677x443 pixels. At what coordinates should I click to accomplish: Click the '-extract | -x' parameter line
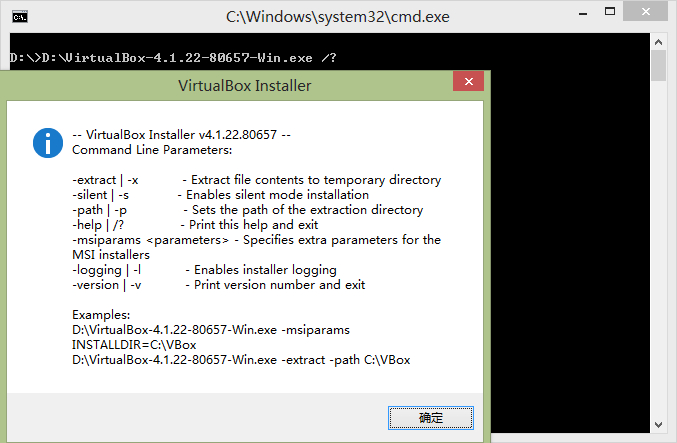[x=256, y=180]
